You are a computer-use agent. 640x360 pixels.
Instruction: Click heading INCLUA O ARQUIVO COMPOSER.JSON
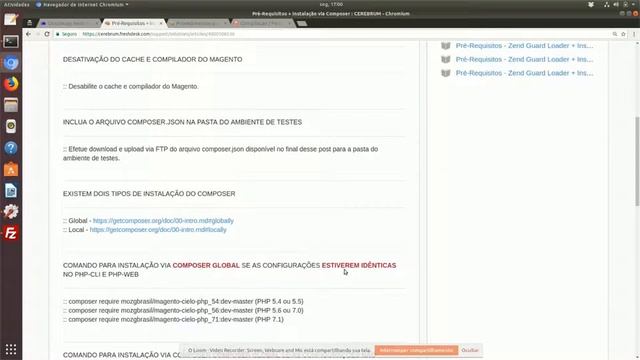pyautogui.click(x=182, y=122)
